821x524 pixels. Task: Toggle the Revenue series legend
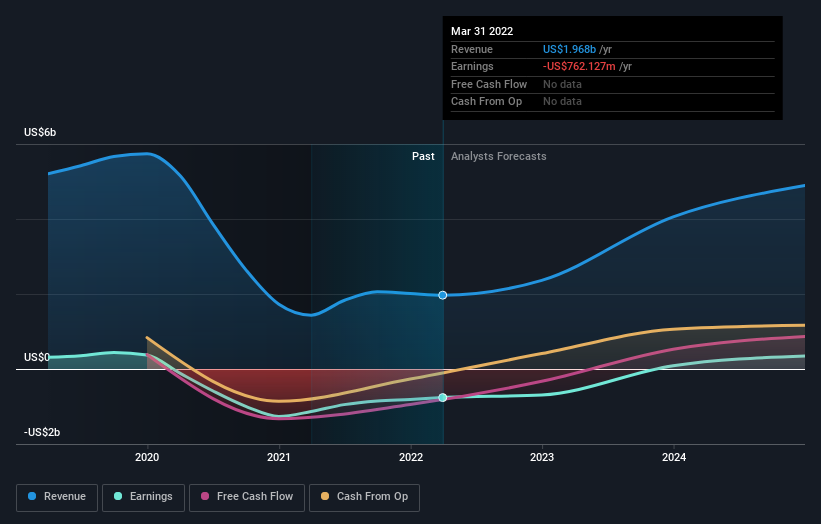point(57,497)
